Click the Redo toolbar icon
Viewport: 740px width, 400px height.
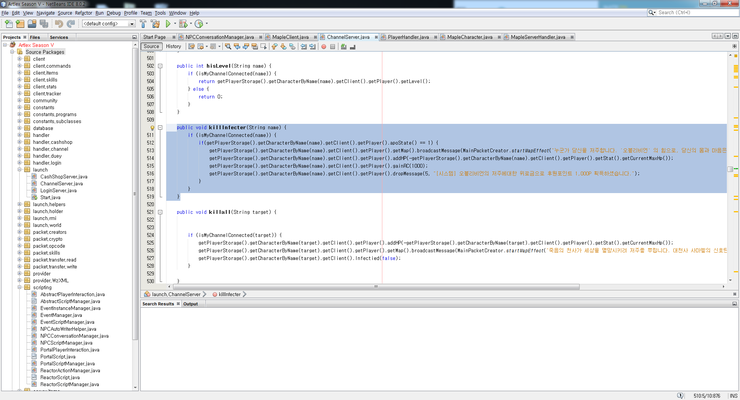70,23
